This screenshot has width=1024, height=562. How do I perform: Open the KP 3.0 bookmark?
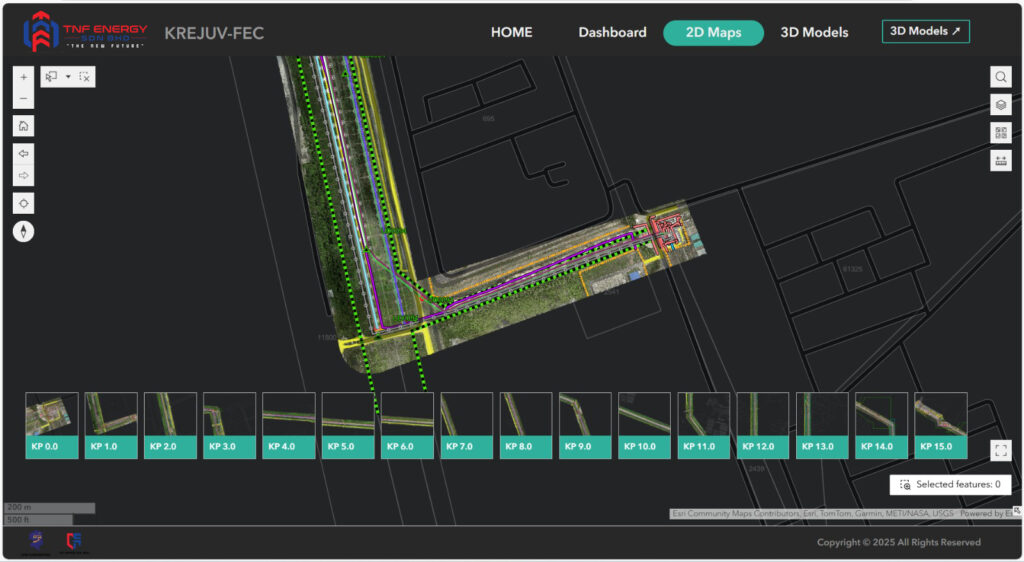229,426
